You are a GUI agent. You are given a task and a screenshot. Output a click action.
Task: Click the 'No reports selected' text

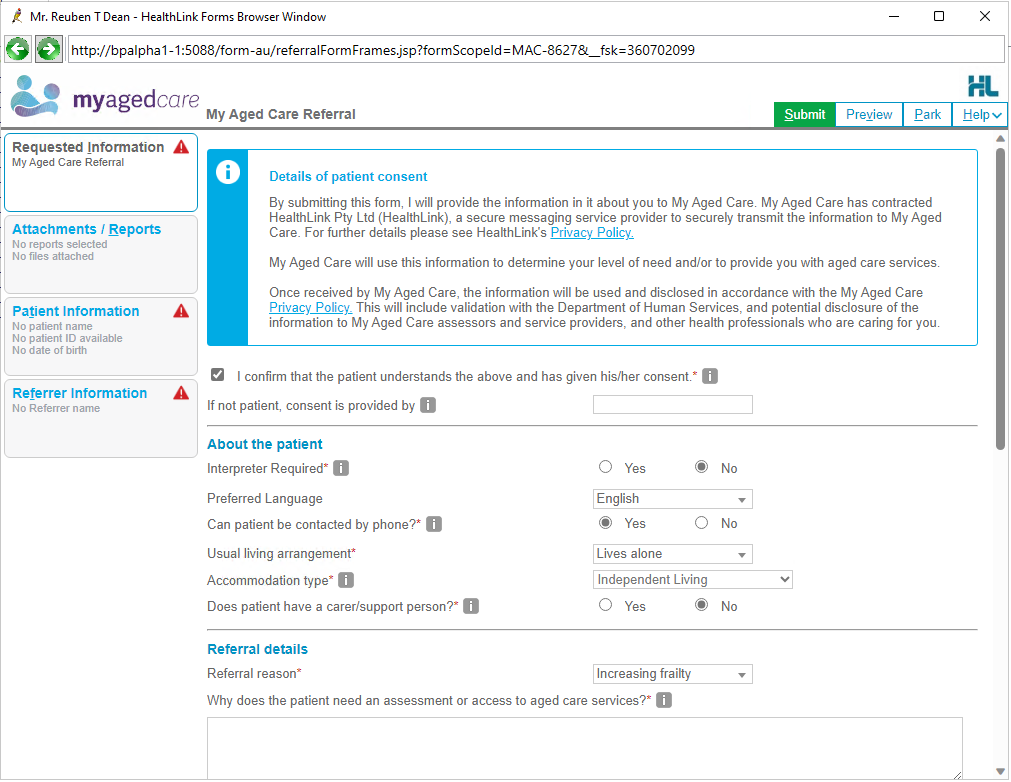[59, 244]
